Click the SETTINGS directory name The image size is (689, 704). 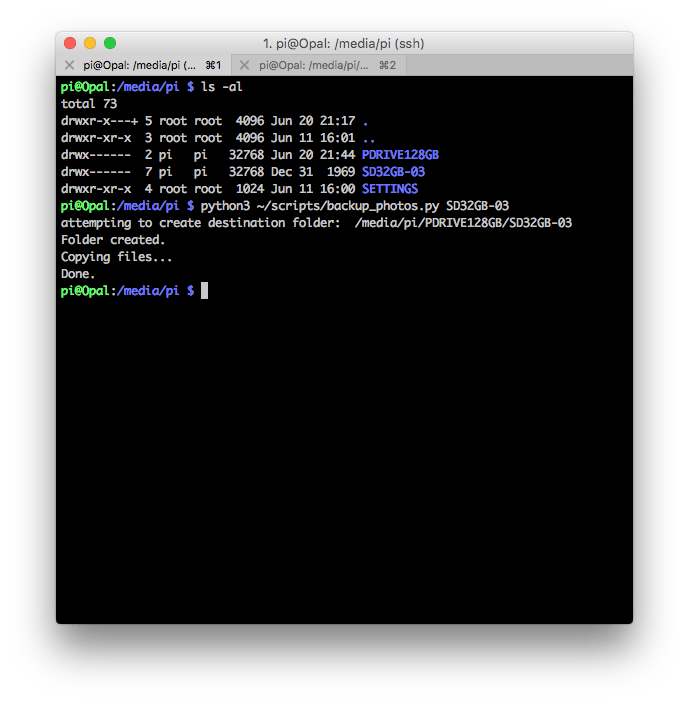pos(389,189)
